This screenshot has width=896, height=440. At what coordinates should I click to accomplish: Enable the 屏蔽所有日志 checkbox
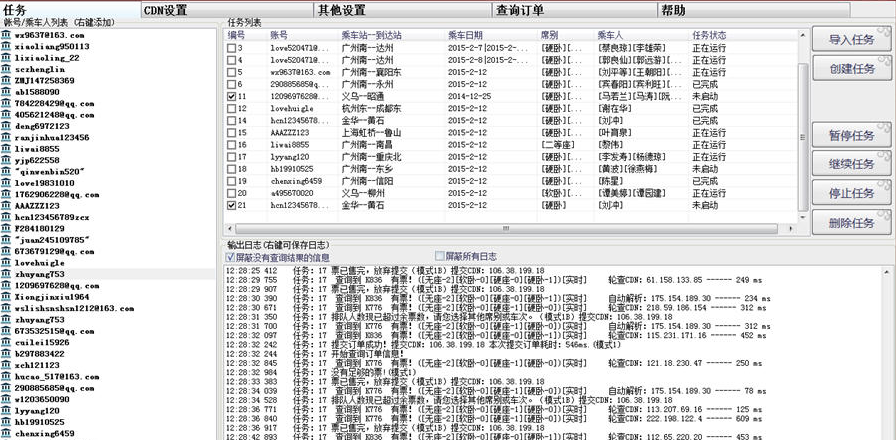tap(440, 257)
